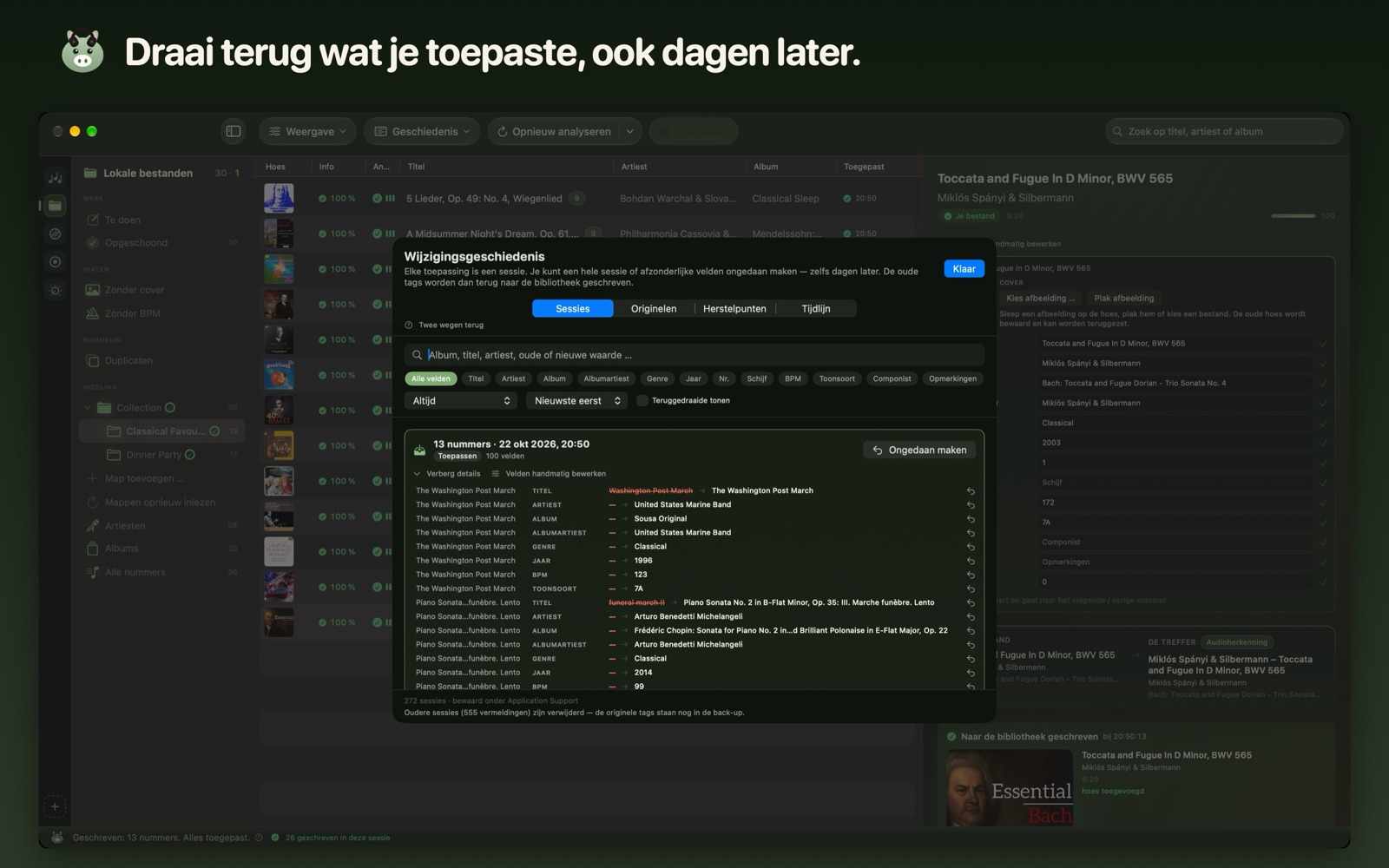1389x868 pixels.
Task: Click Ongedaan maken for the session
Action: [919, 450]
